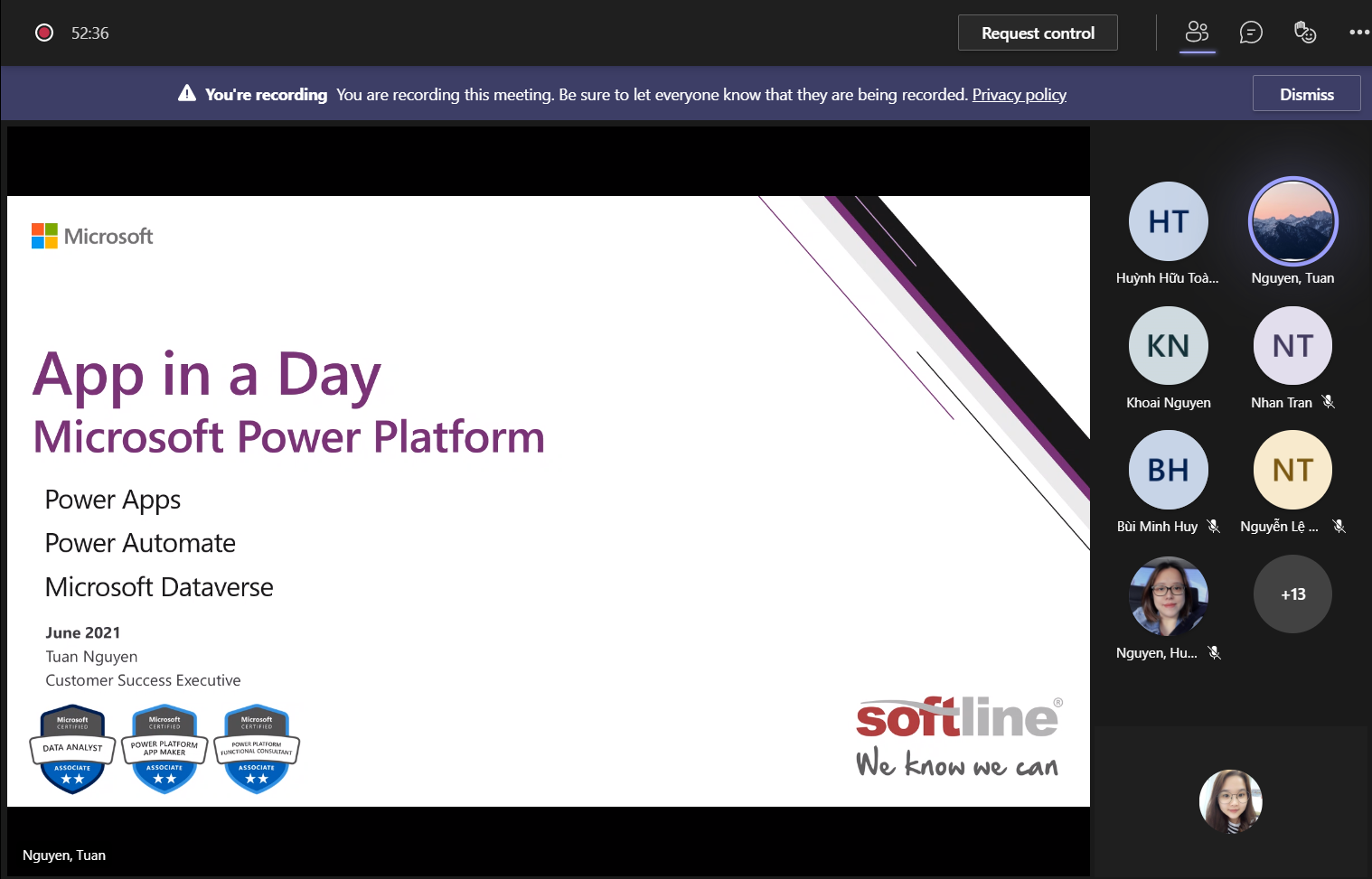
Task: Click muted mic icon beside Nguyễn Lệ
Action: tap(1339, 526)
